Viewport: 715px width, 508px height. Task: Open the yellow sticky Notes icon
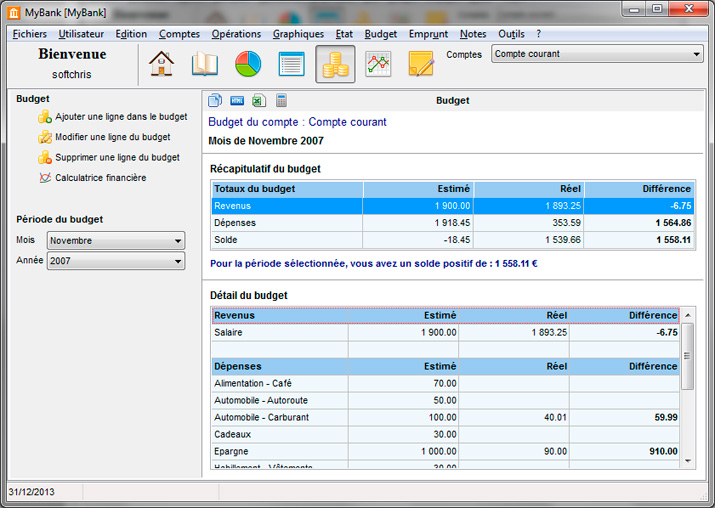pos(421,64)
